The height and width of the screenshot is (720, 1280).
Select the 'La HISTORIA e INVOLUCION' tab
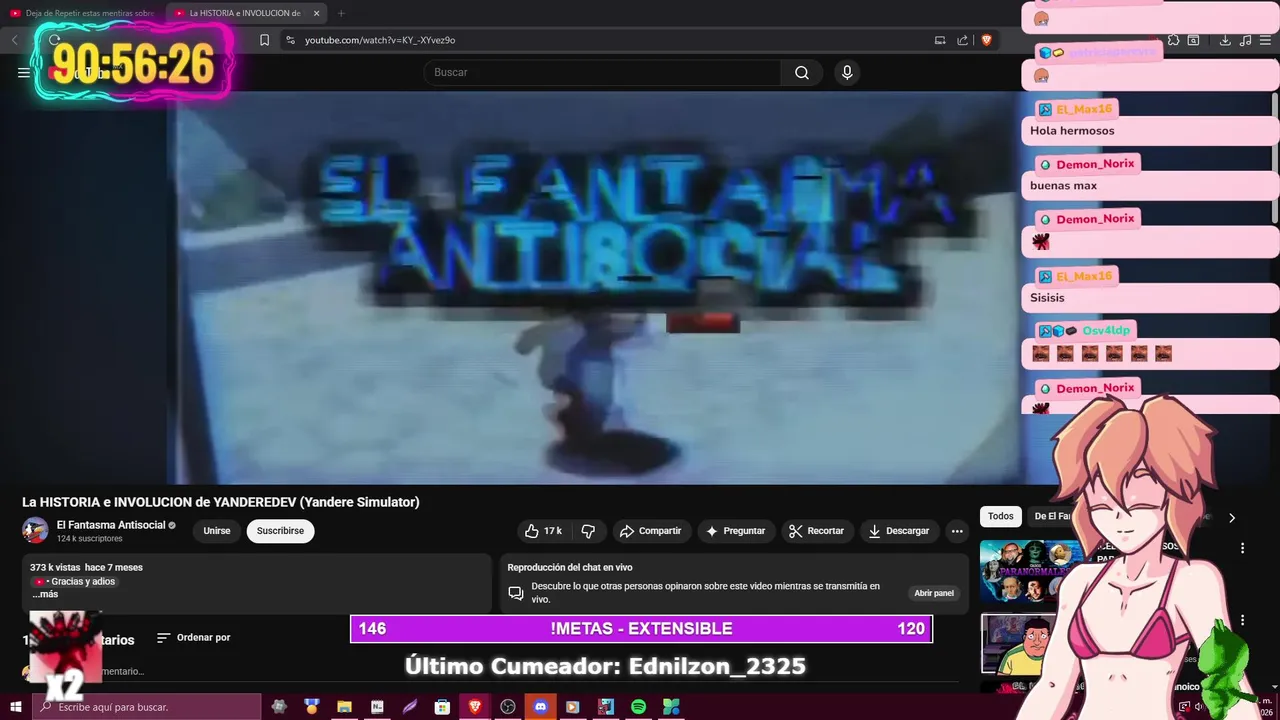[x=246, y=13]
